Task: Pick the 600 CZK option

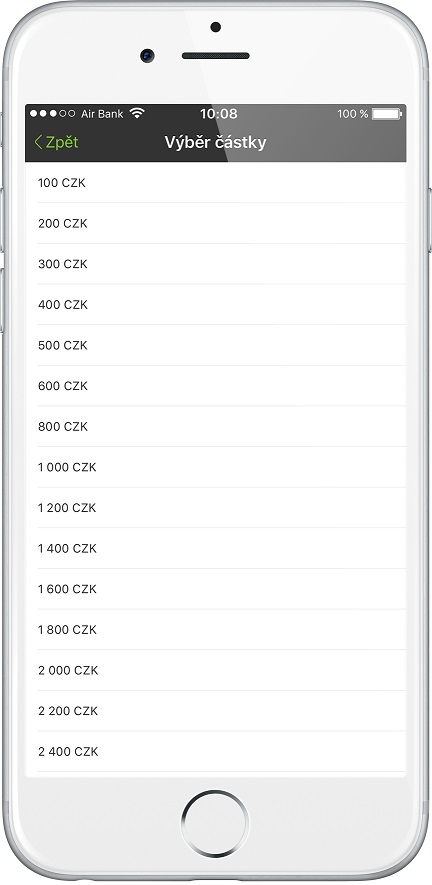Action: coord(216,386)
